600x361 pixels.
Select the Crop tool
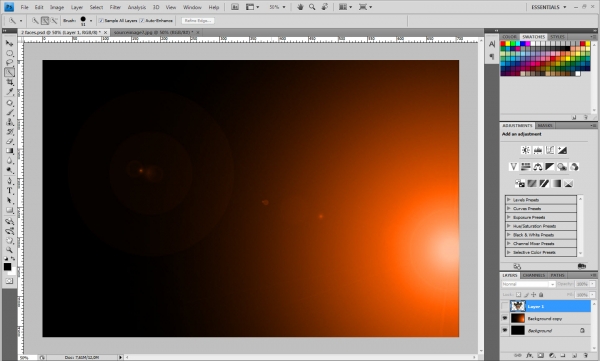pos(10,82)
